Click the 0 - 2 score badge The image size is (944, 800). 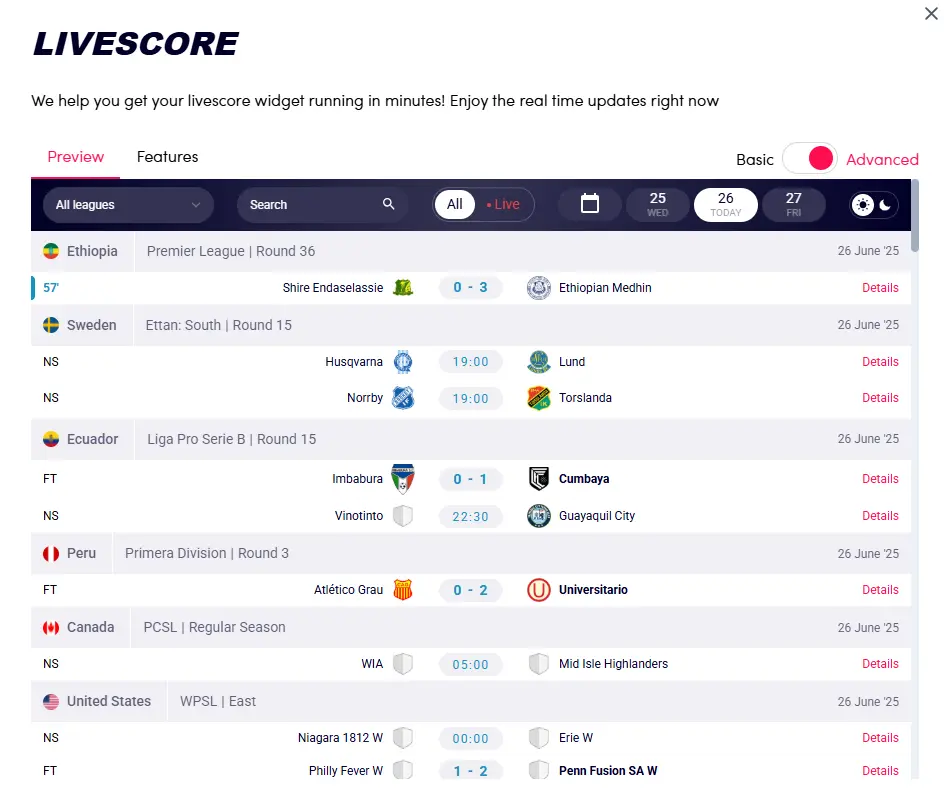coord(470,591)
